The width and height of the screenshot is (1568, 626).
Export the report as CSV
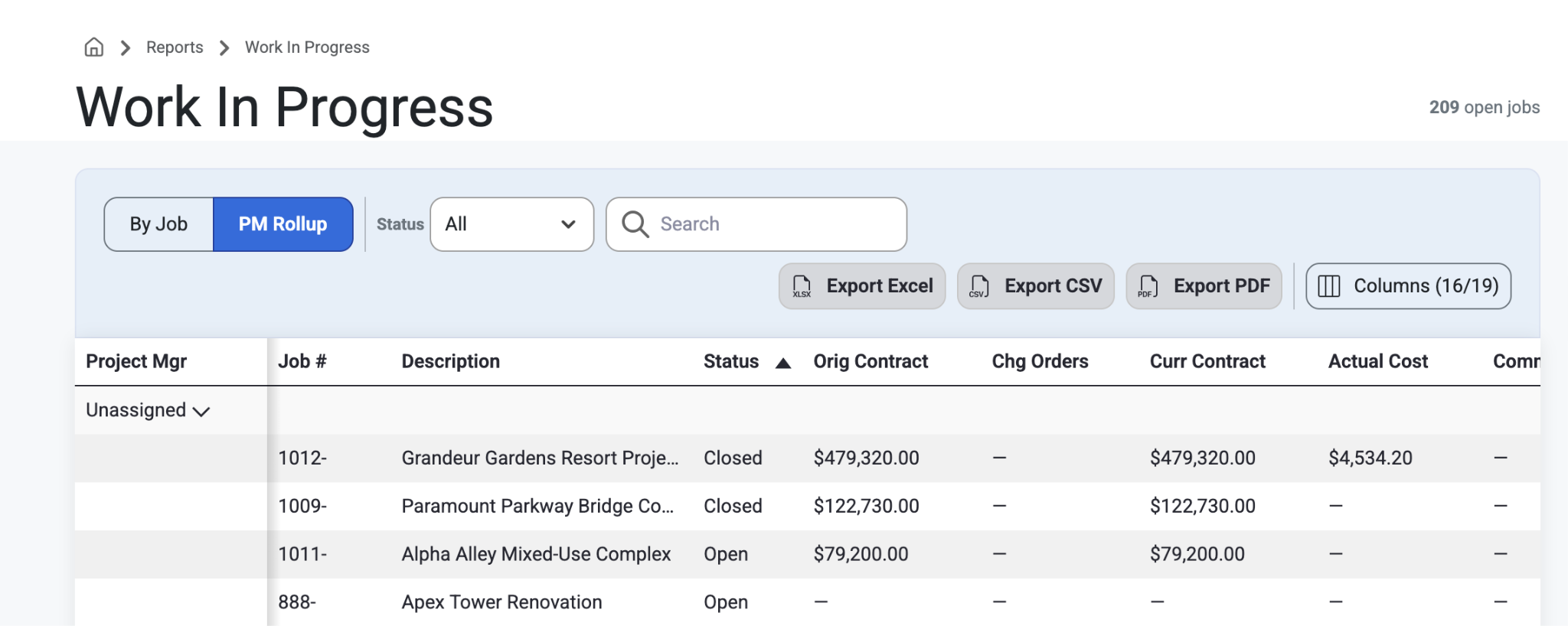click(1036, 286)
